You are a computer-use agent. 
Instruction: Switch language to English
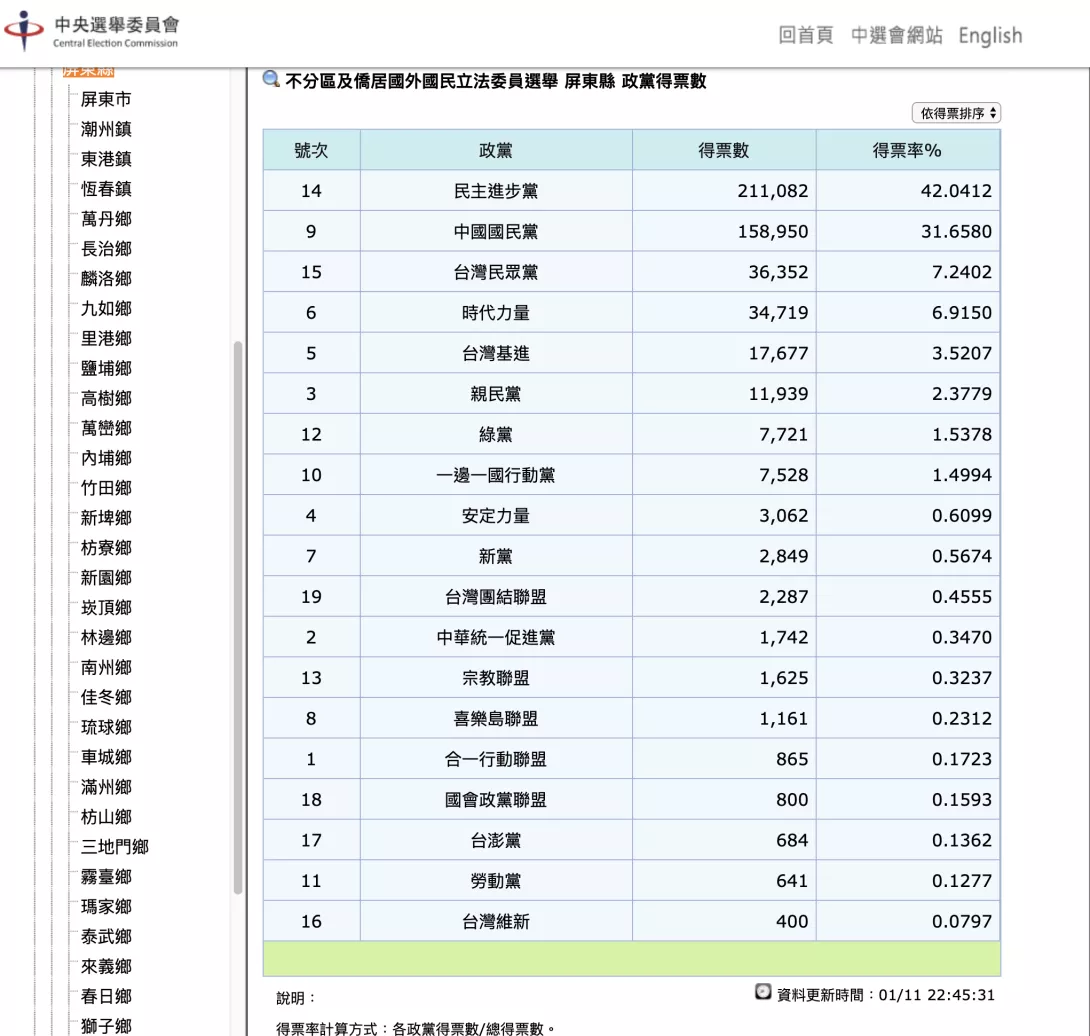tap(990, 35)
